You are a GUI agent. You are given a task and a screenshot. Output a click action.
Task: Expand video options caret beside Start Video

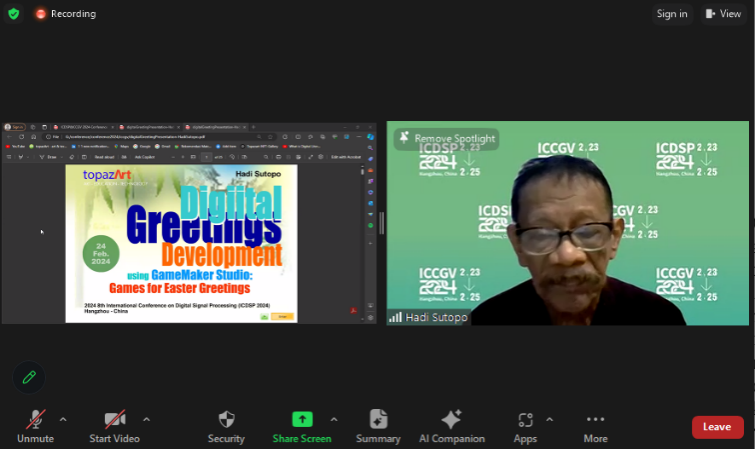pos(146,419)
